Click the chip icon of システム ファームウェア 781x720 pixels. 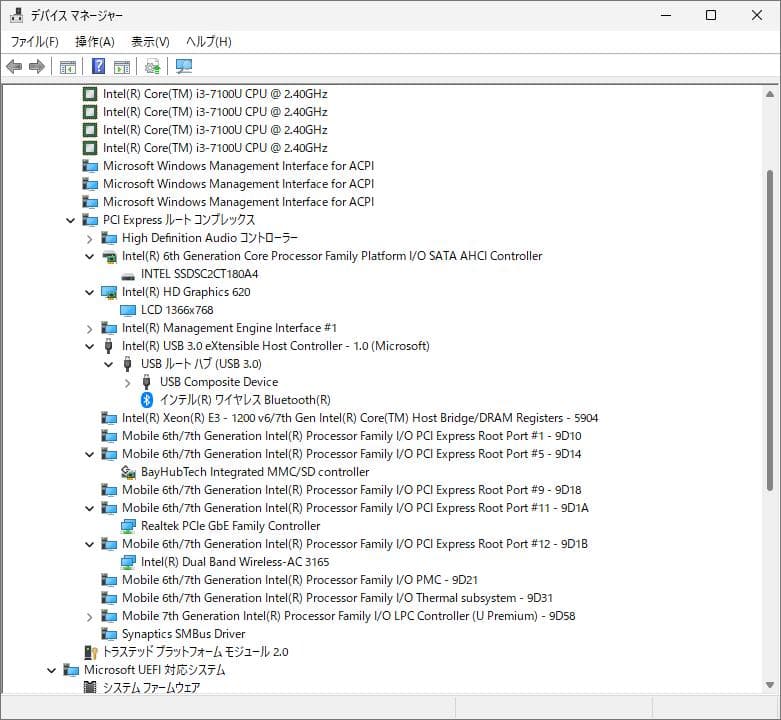90,688
